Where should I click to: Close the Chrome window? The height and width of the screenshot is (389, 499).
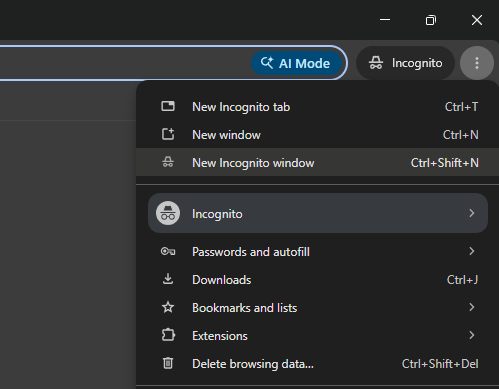477,20
